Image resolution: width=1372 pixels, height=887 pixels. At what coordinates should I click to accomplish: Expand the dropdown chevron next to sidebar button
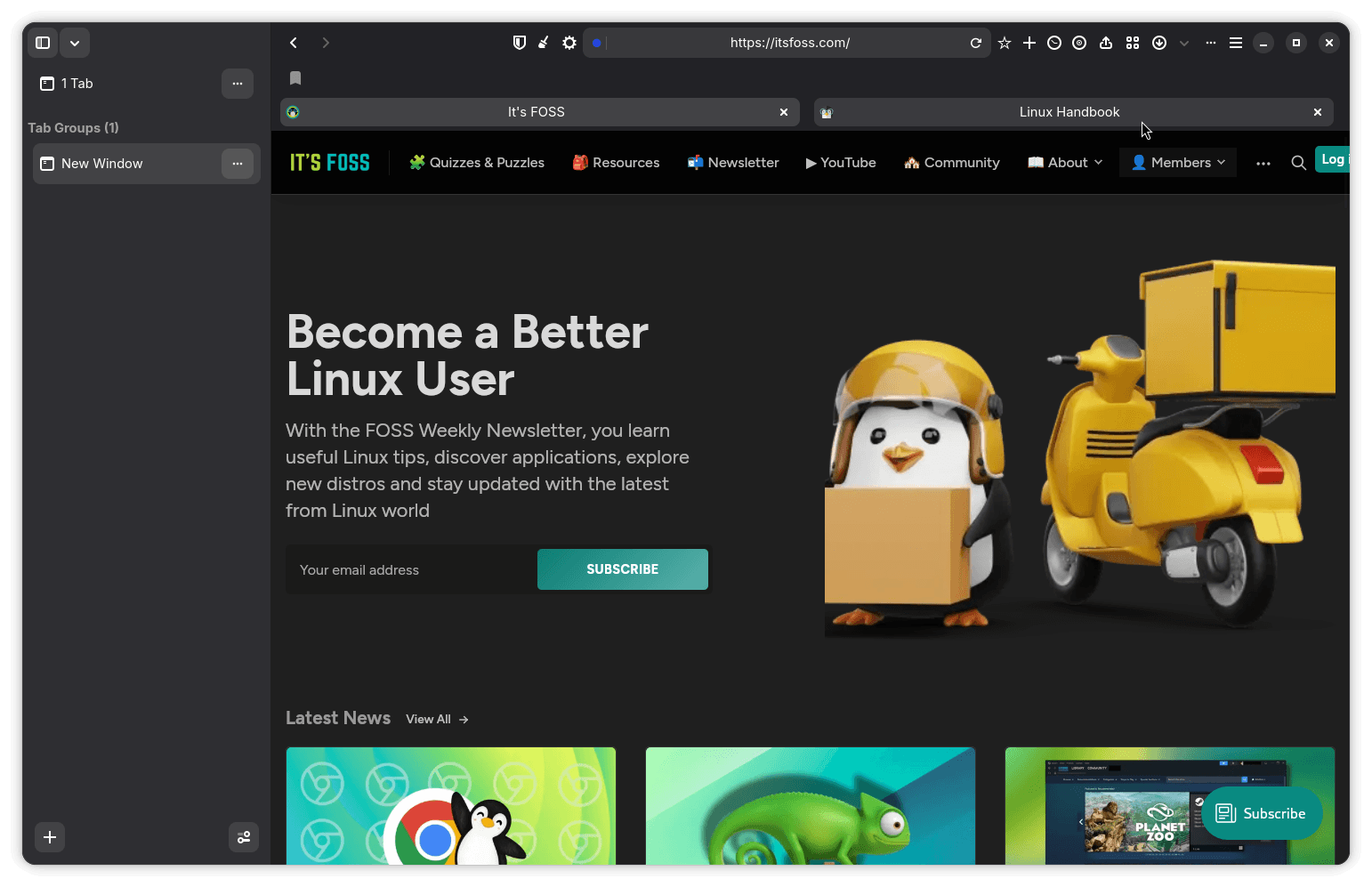pyautogui.click(x=75, y=43)
